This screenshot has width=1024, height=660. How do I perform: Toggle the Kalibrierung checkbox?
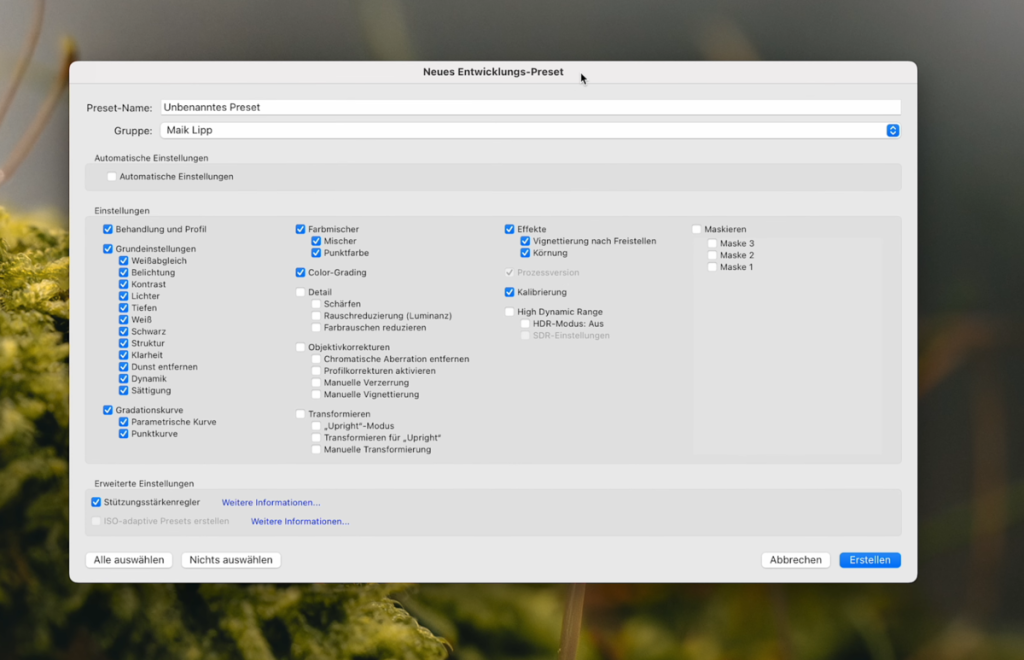(509, 292)
